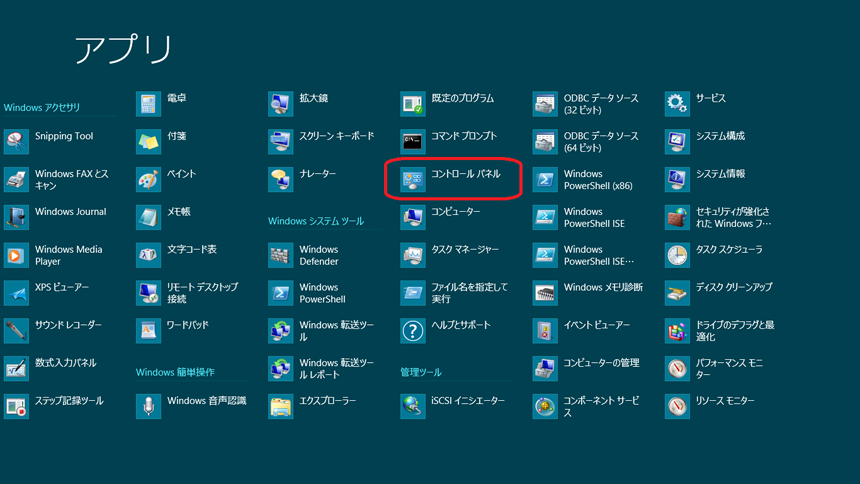Select the 管理ツール group header

pos(421,372)
